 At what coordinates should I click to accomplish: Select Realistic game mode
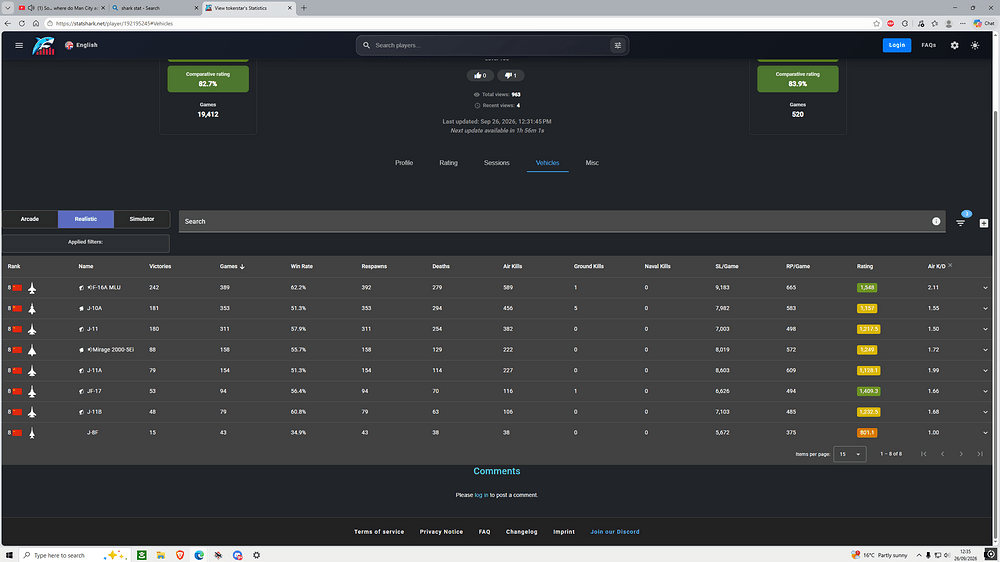(x=85, y=219)
